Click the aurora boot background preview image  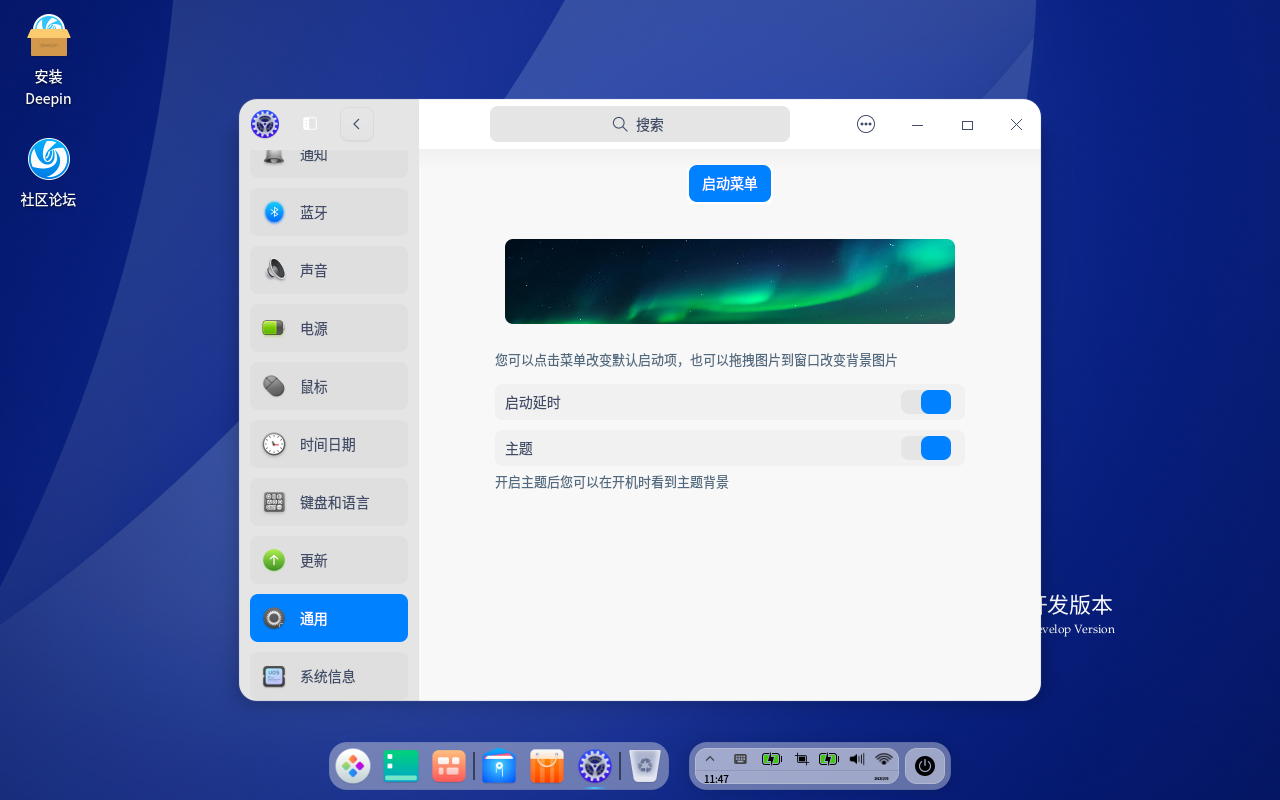point(729,281)
